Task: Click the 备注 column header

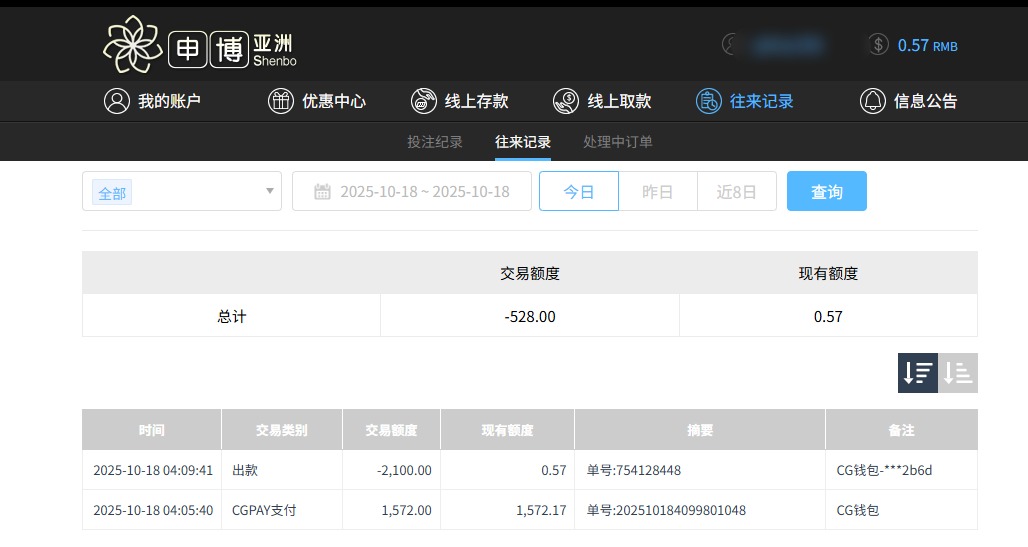Action: click(x=901, y=430)
